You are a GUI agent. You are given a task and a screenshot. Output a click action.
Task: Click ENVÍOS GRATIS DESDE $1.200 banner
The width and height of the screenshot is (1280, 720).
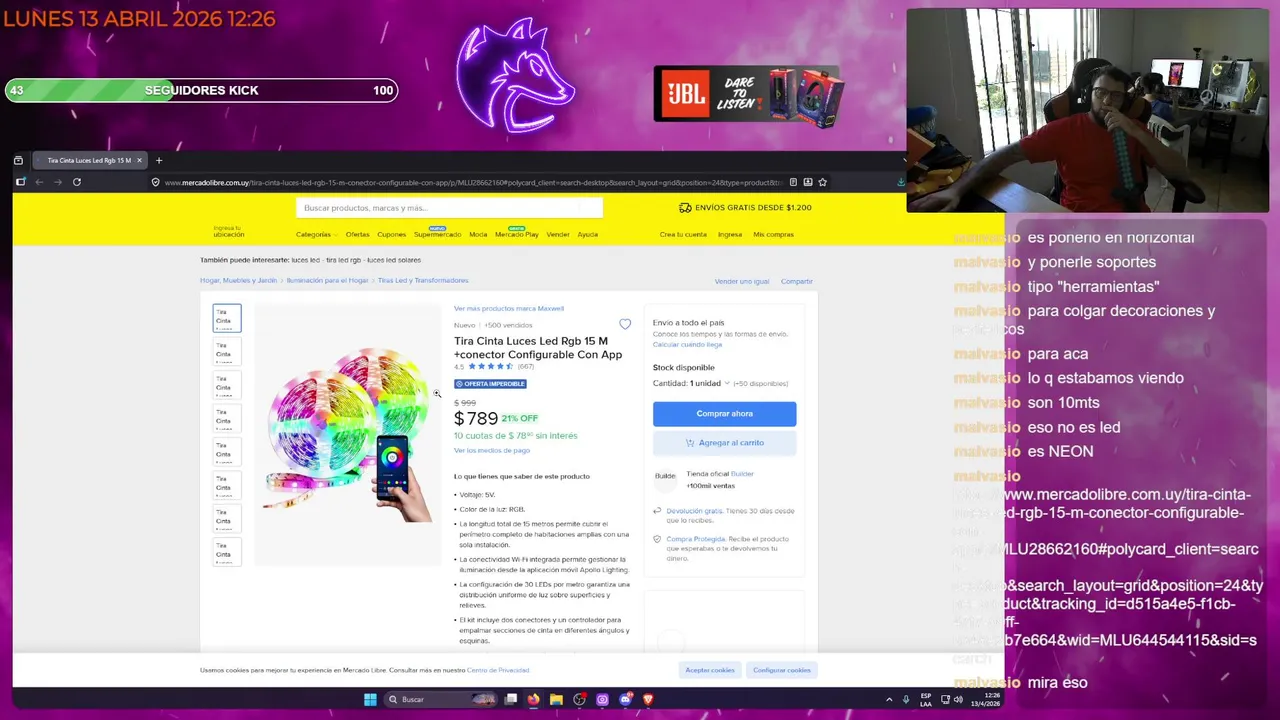[x=745, y=208]
